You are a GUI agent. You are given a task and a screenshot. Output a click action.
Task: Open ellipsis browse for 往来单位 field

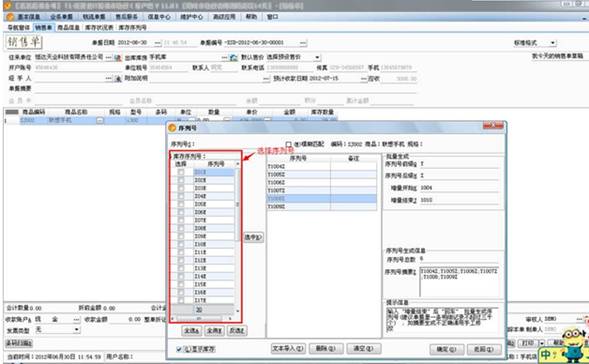[x=109, y=57]
